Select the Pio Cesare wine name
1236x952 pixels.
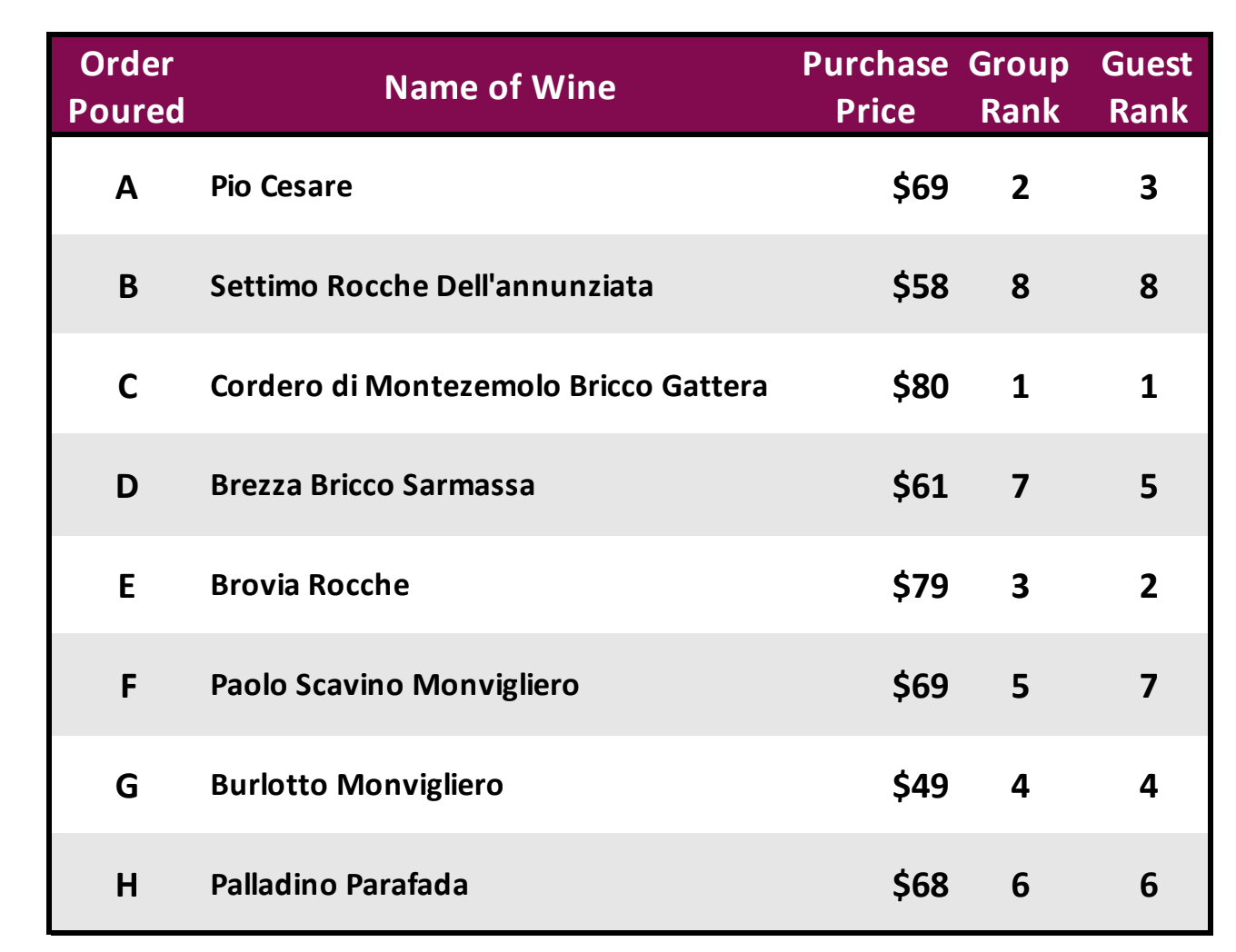[x=282, y=186]
